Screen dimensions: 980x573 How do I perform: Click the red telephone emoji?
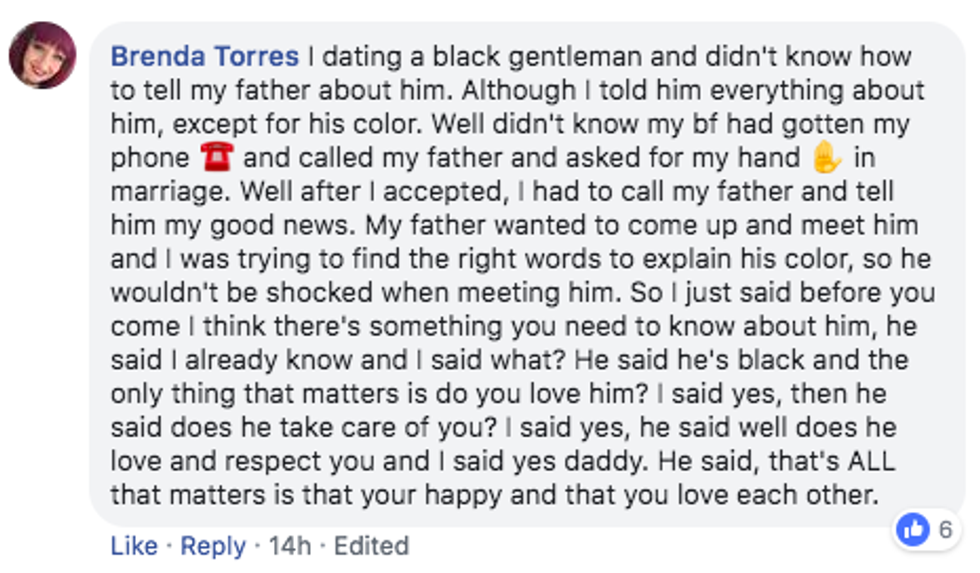pyautogui.click(x=216, y=158)
